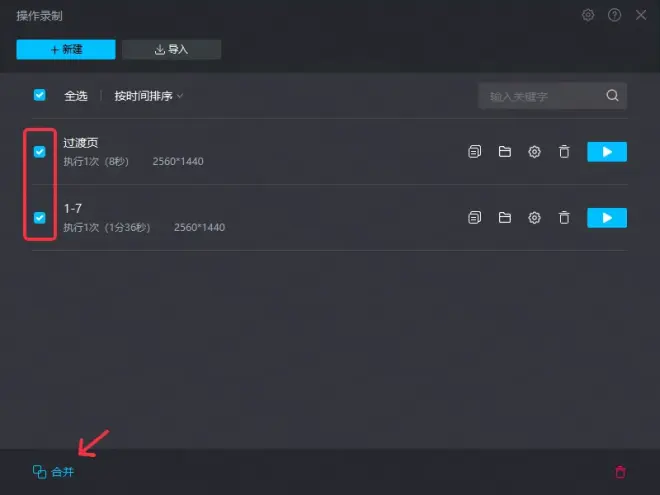Focus the 输入关键字 search field
Screen dimensions: 660x495
click(x=552, y=96)
